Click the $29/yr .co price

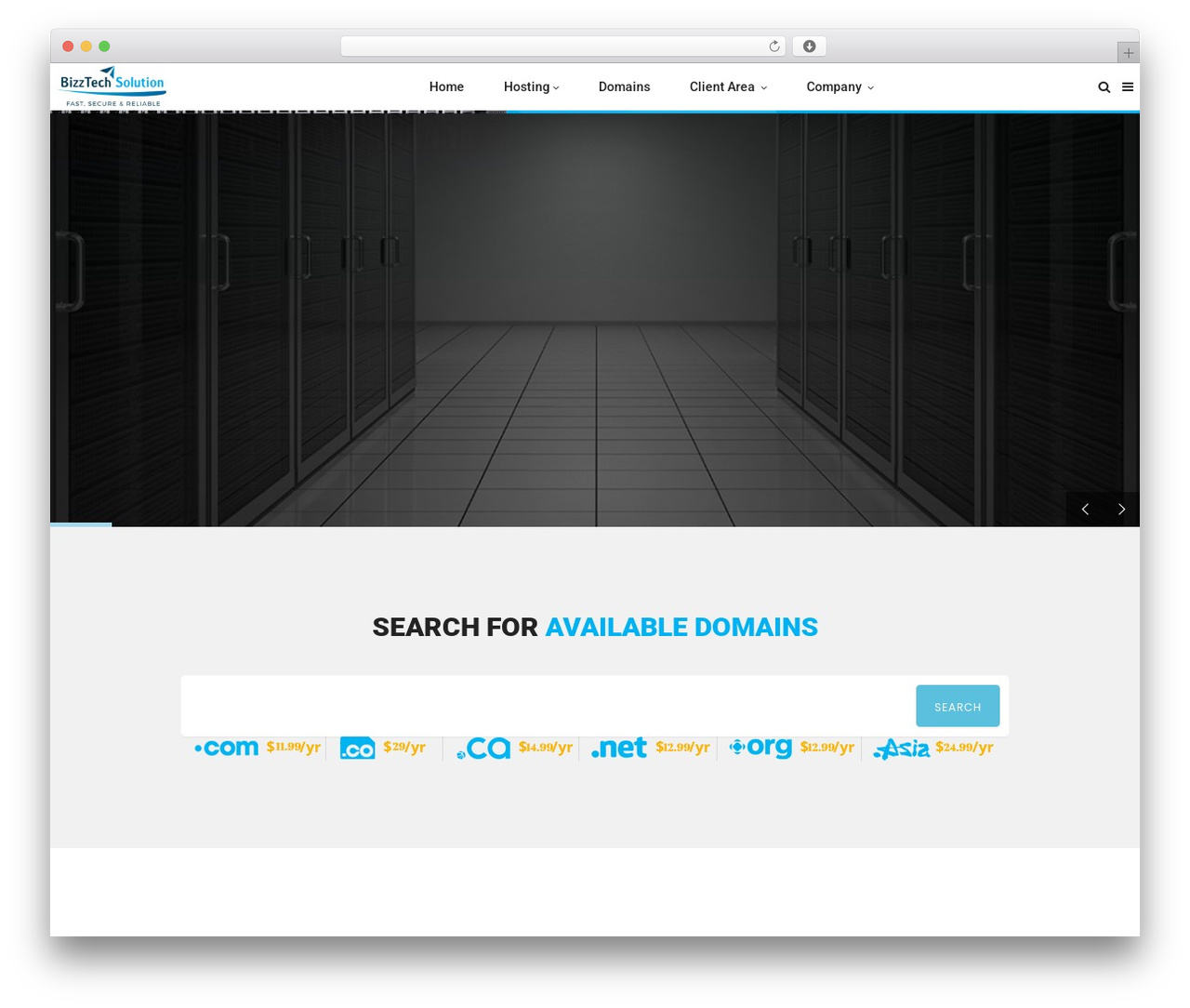point(404,747)
